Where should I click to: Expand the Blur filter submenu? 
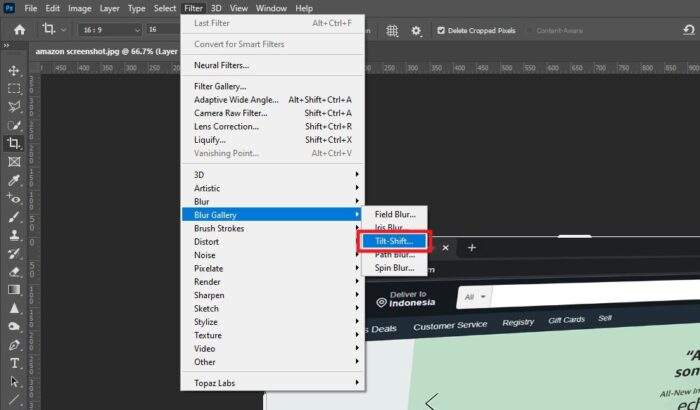coord(273,201)
